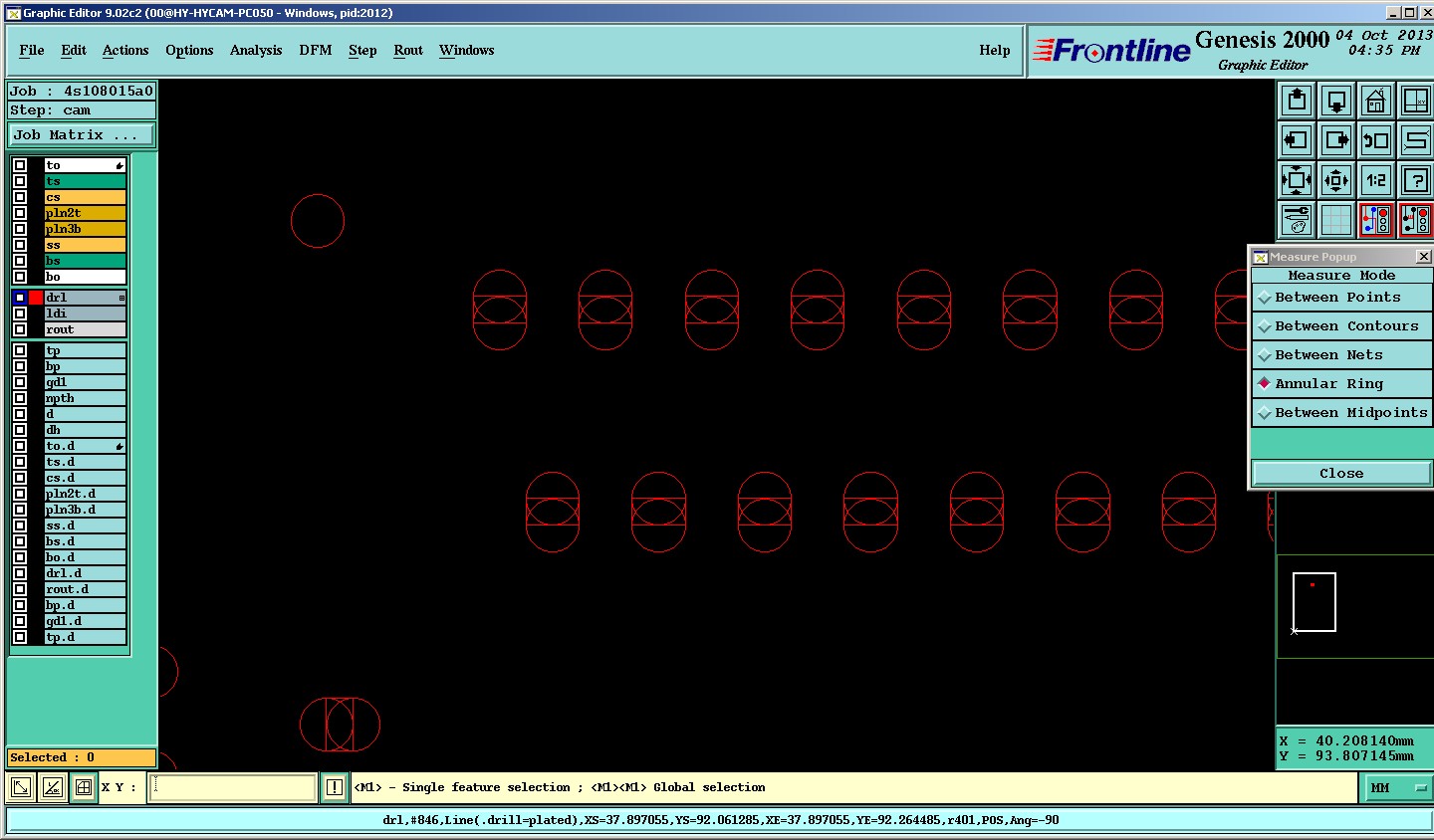Toggle the grid display icon

pos(1336,220)
